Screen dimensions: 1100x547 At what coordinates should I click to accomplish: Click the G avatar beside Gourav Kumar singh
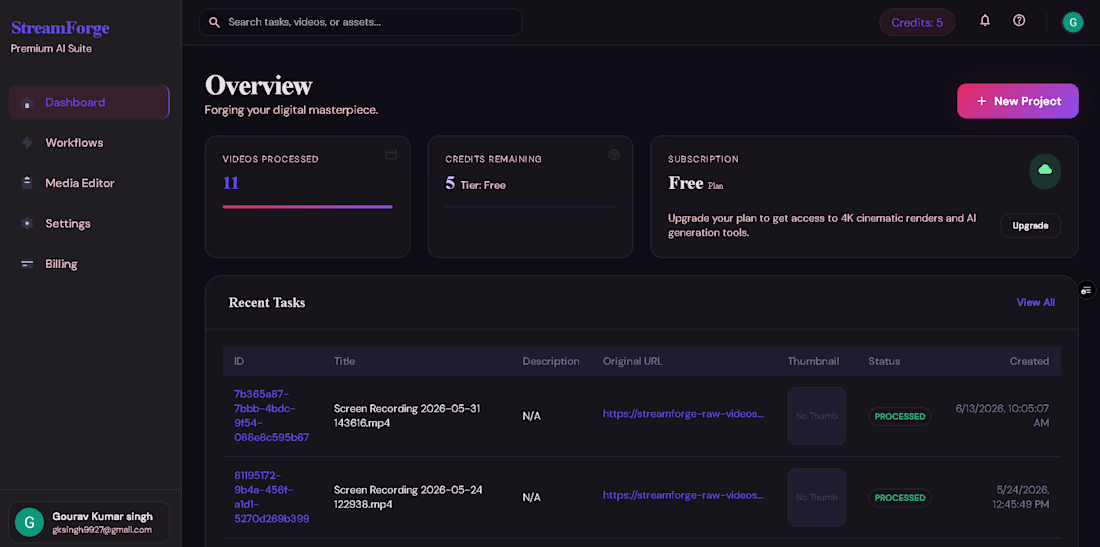click(29, 522)
